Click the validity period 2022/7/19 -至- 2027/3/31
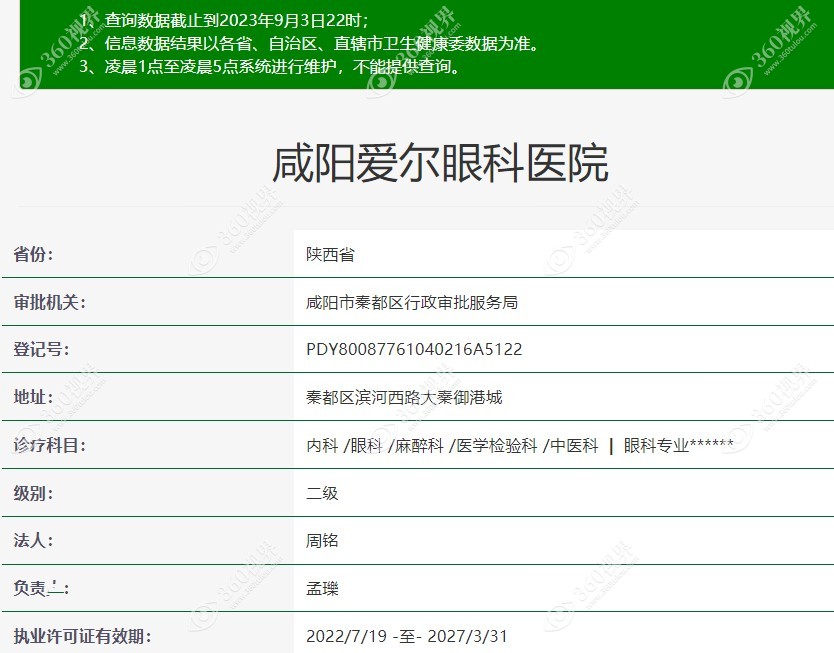The height and width of the screenshot is (653, 834). click(x=406, y=636)
